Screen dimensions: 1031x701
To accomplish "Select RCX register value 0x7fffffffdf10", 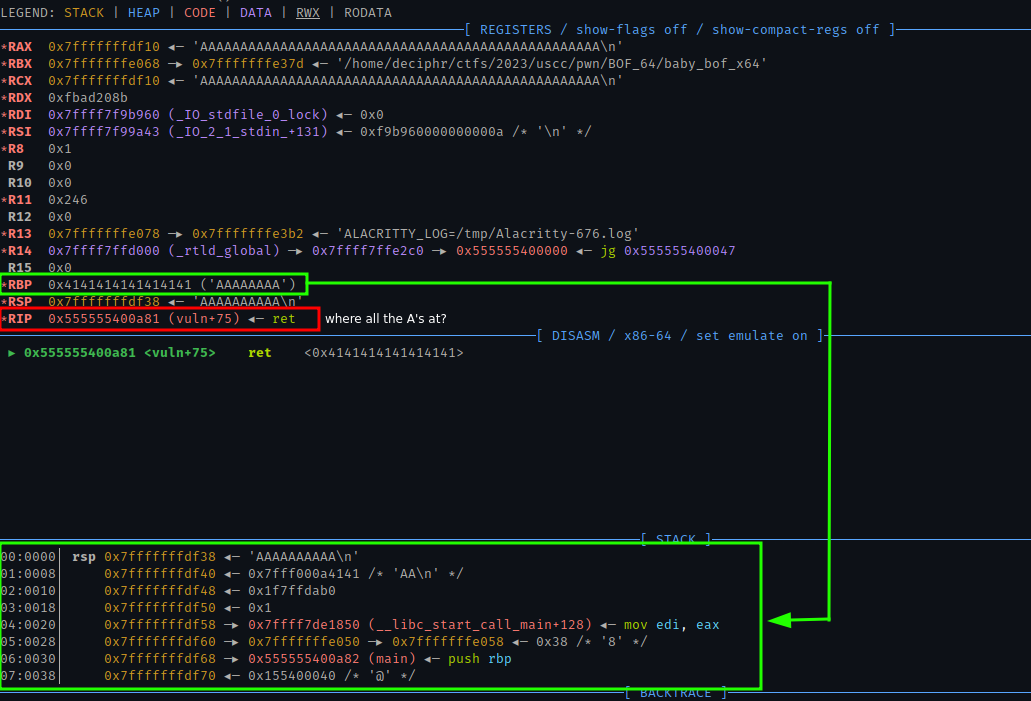I will pyautogui.click(x=104, y=81).
